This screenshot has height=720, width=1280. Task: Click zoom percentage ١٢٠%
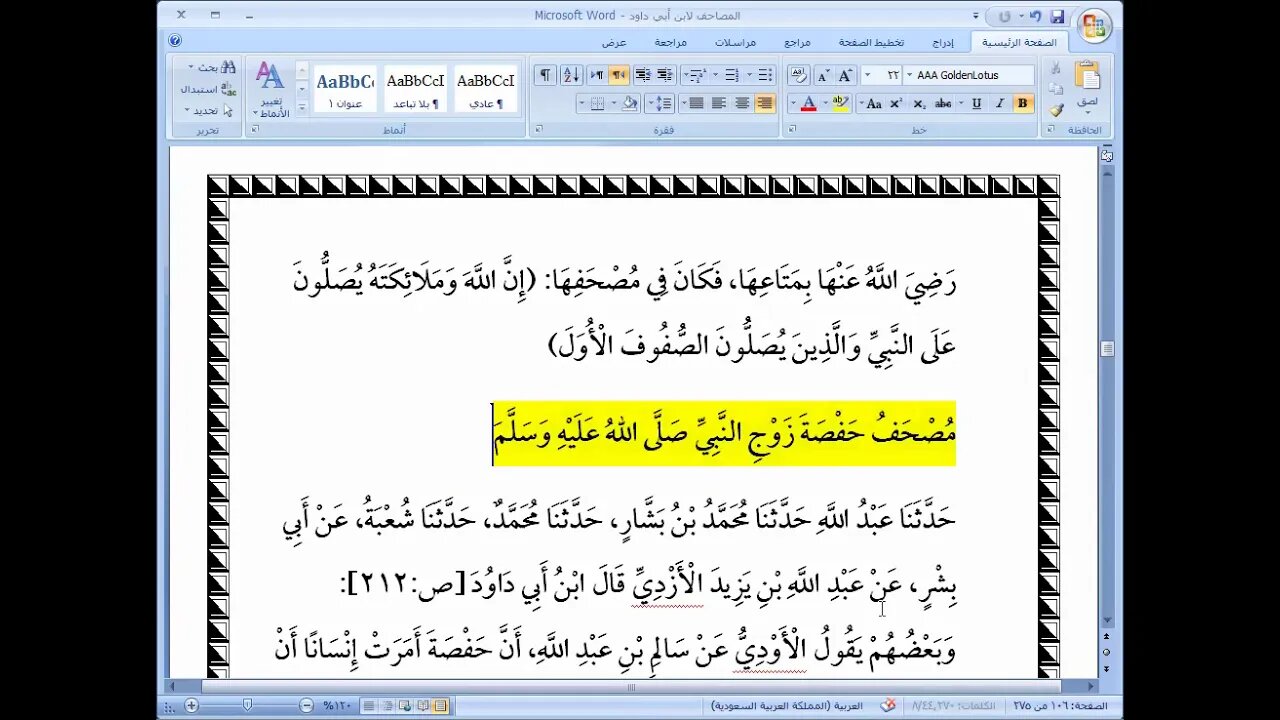tap(337, 705)
